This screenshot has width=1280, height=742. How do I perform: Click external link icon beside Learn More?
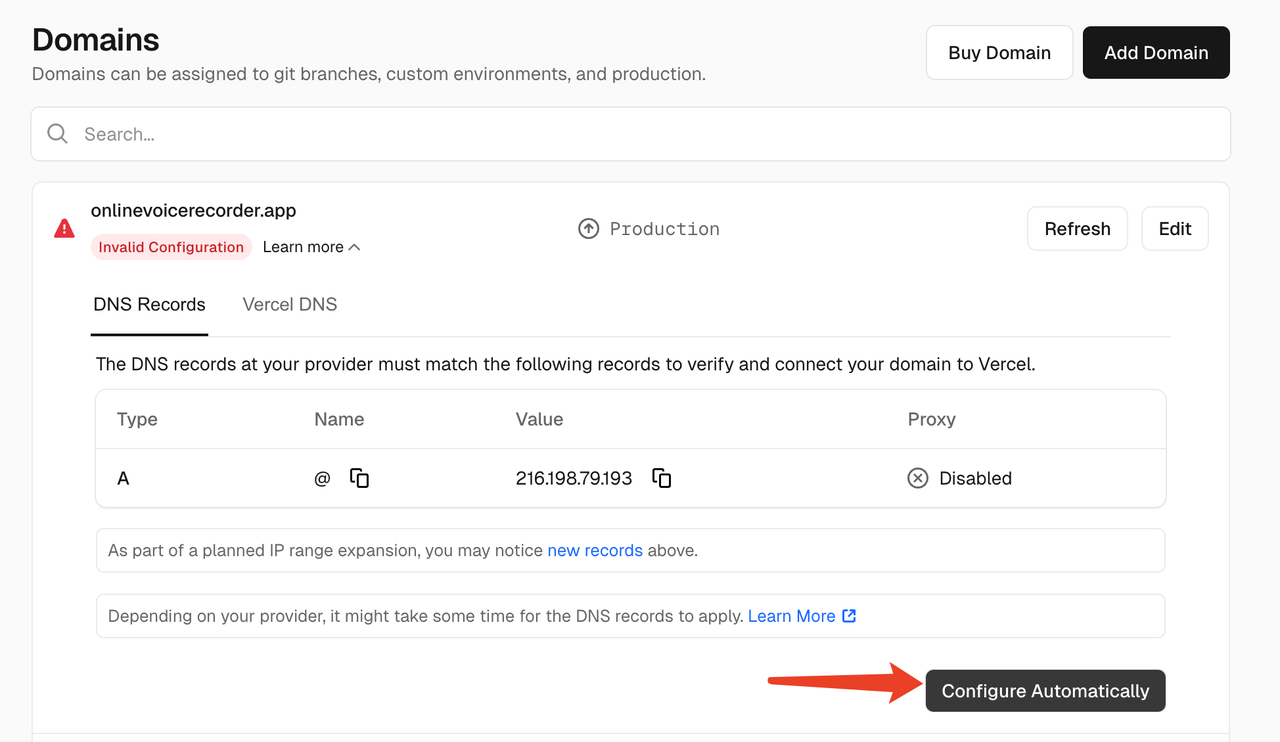tap(849, 616)
